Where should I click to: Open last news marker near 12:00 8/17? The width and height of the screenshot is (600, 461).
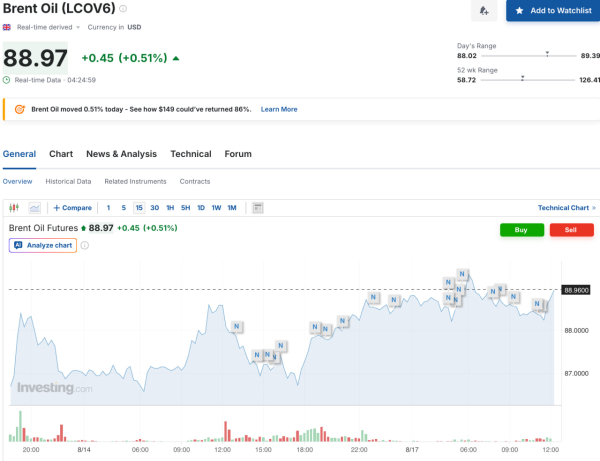tap(537, 303)
